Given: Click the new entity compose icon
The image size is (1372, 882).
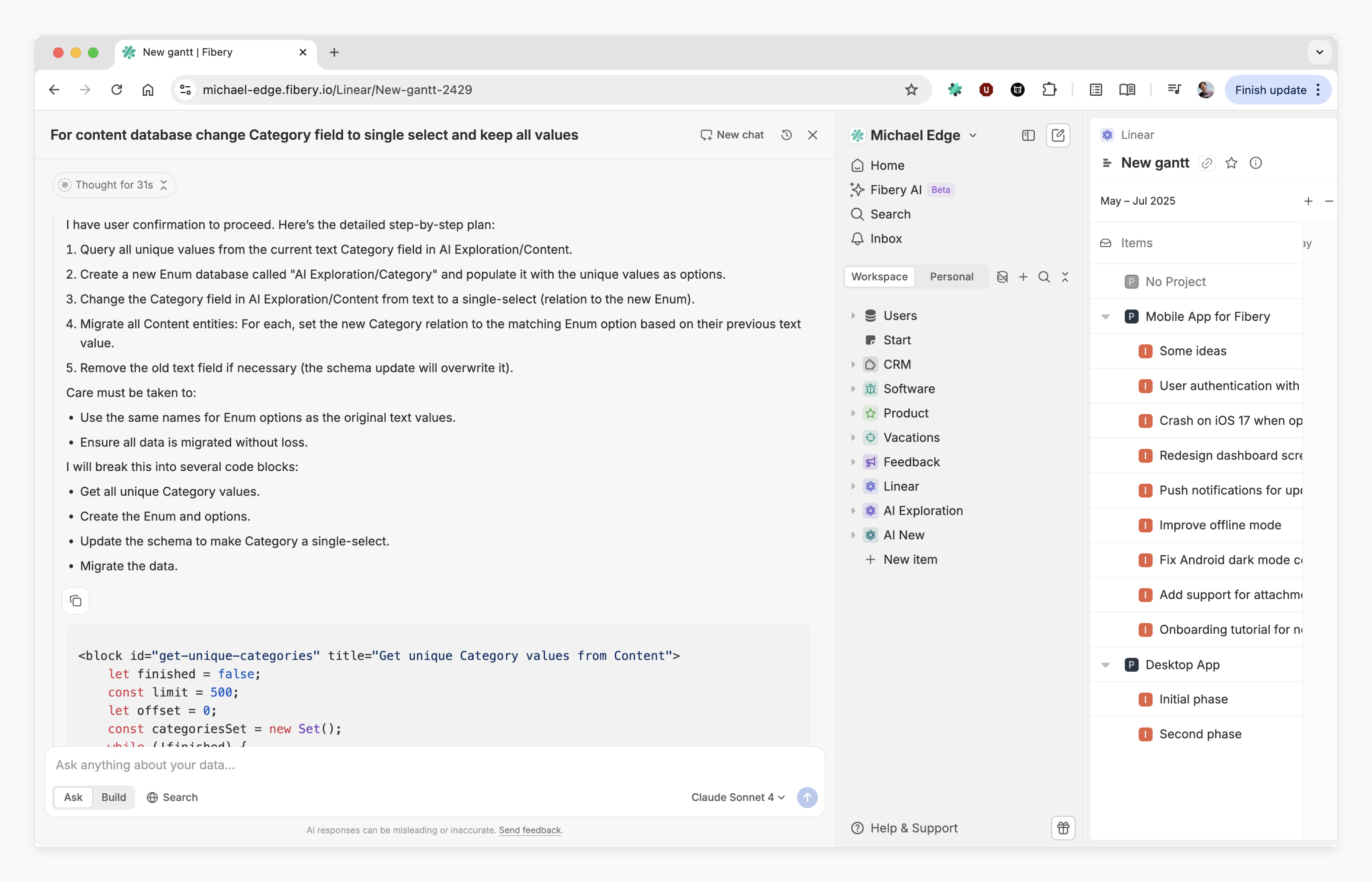Looking at the screenshot, I should 1058,135.
